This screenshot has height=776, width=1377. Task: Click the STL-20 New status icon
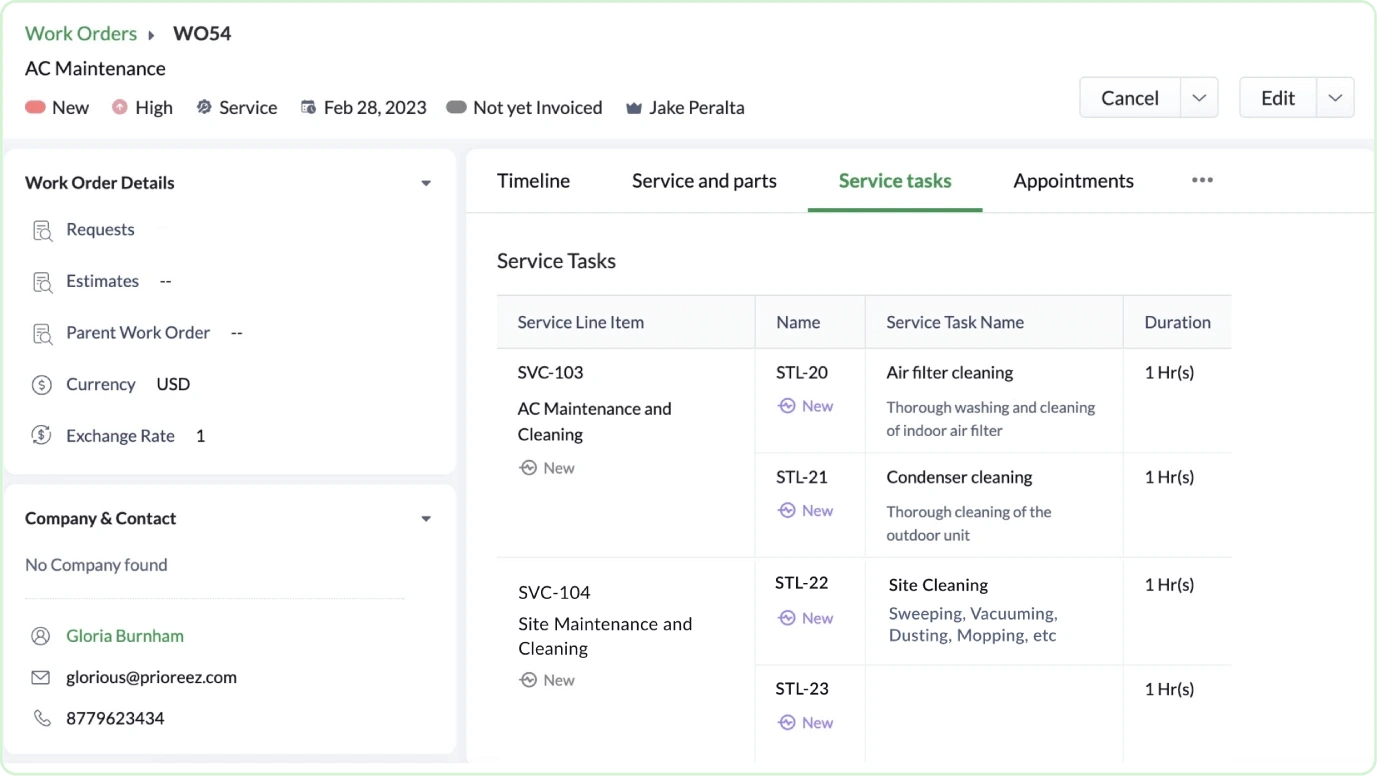coord(787,406)
